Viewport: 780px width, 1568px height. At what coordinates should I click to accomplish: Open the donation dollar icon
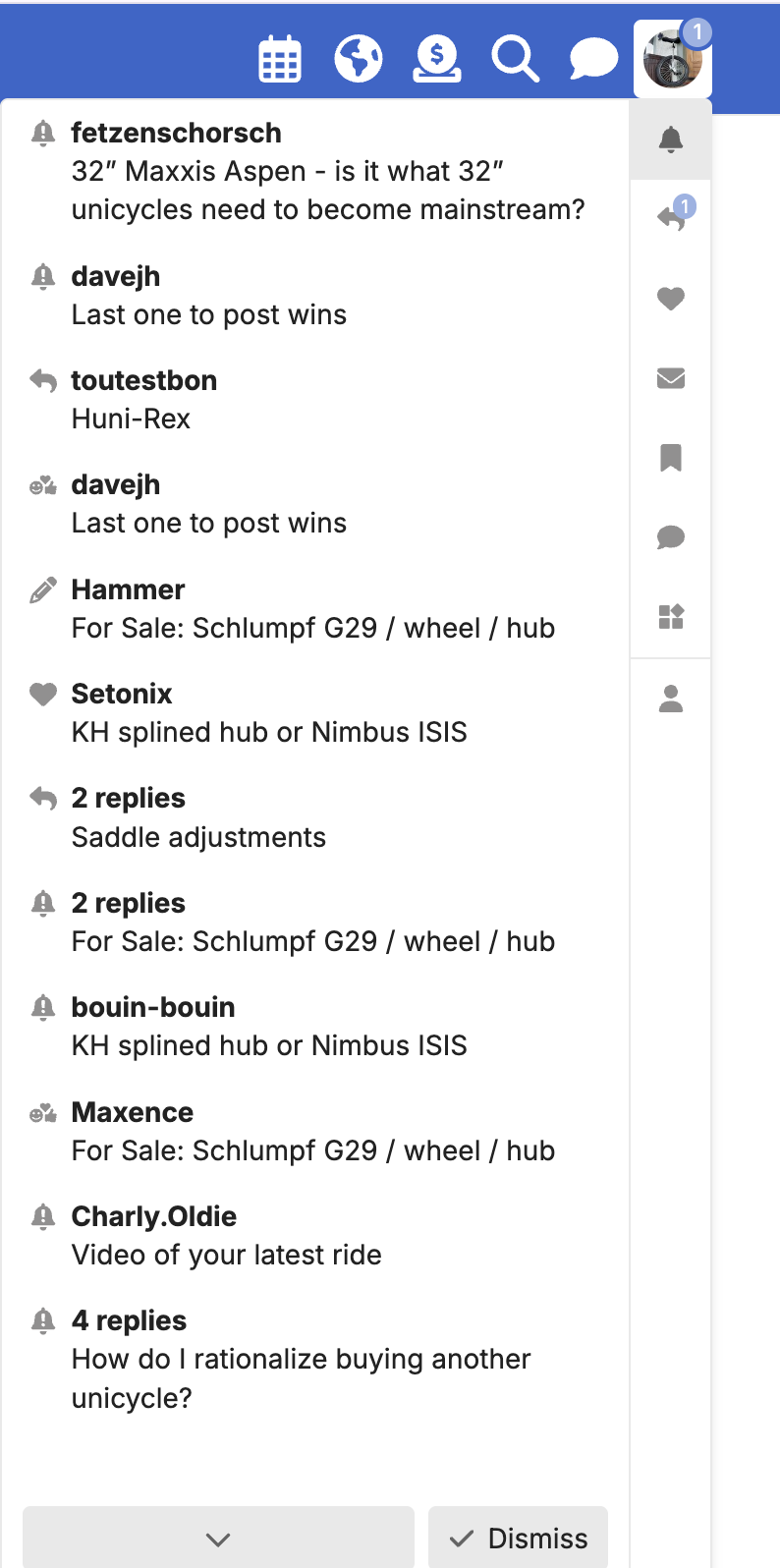437,60
